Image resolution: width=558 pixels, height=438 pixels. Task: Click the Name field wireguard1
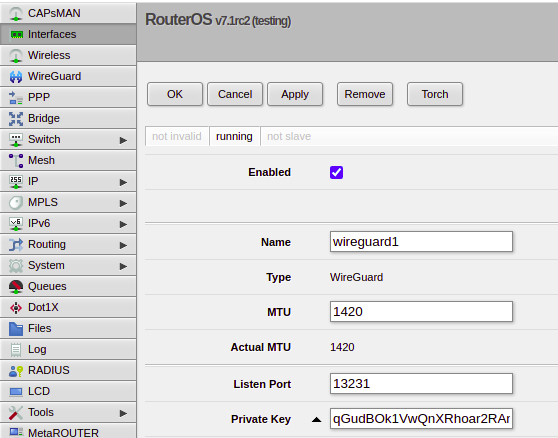click(x=421, y=242)
